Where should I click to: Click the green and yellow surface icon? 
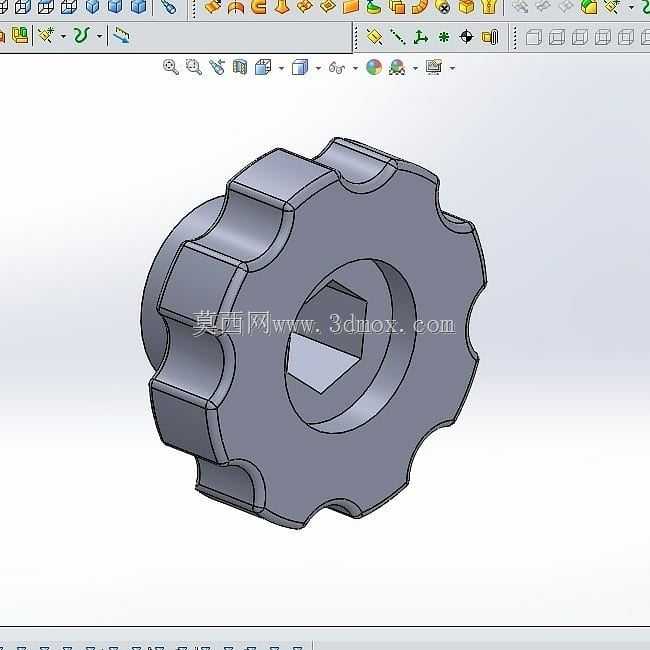click(x=589, y=7)
